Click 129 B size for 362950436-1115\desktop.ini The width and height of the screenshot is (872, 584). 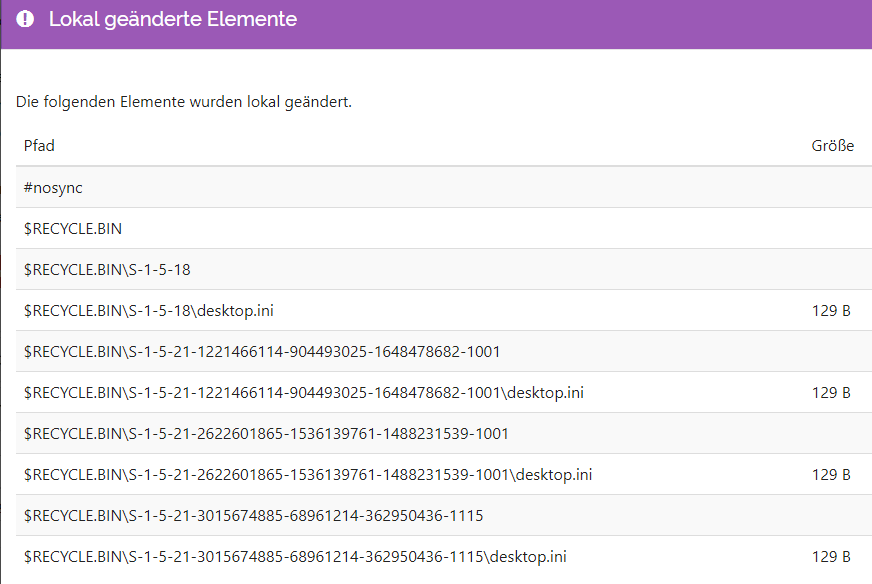pyautogui.click(x=831, y=557)
